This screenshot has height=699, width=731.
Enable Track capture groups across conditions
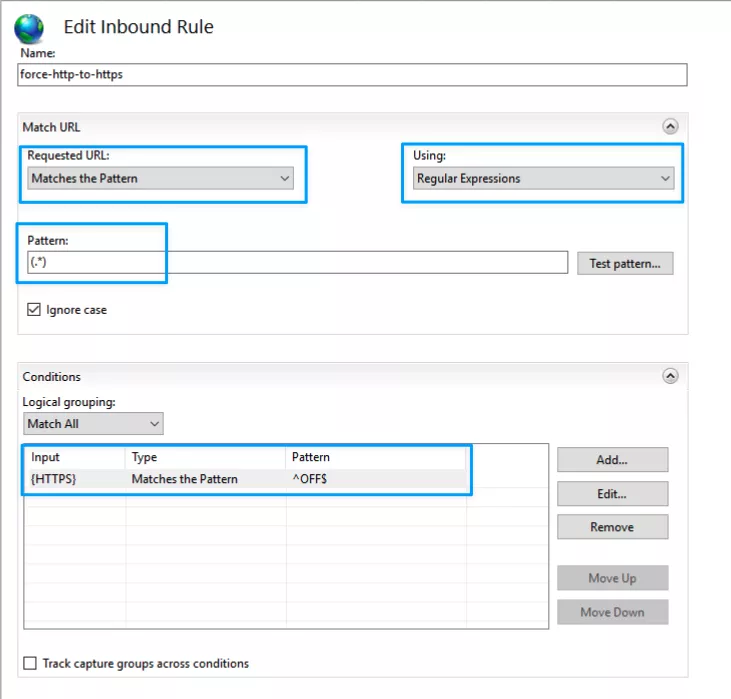(30, 663)
